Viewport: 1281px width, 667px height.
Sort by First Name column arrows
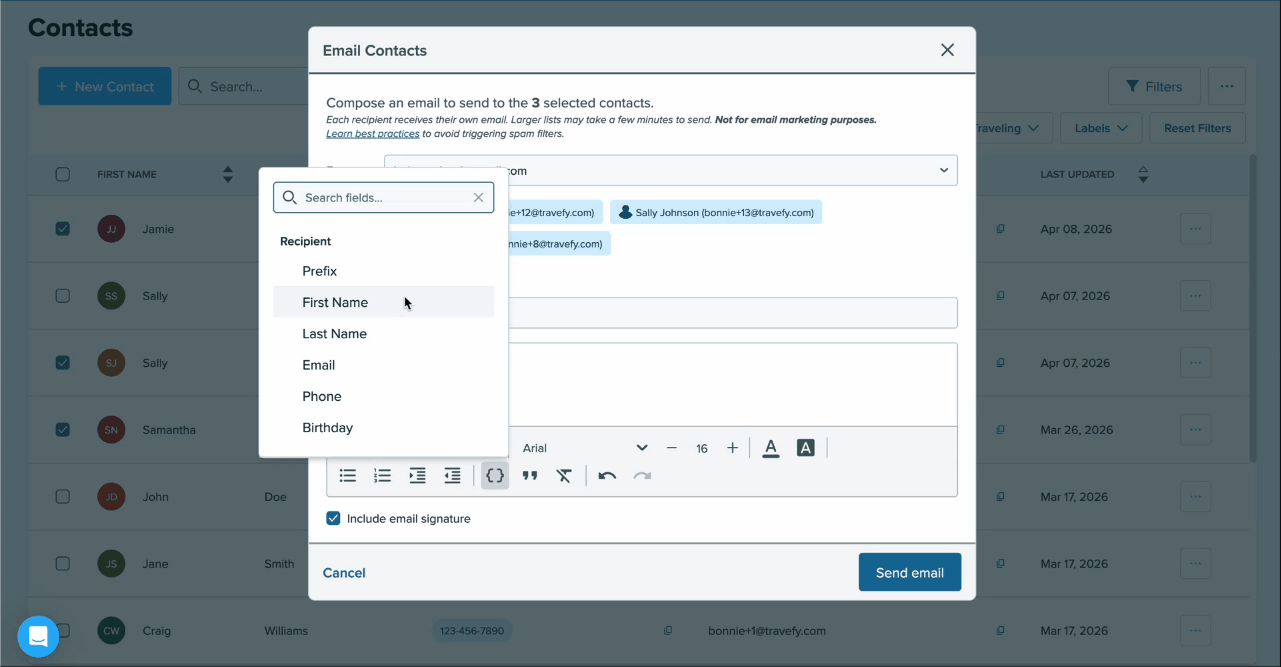tap(228, 174)
